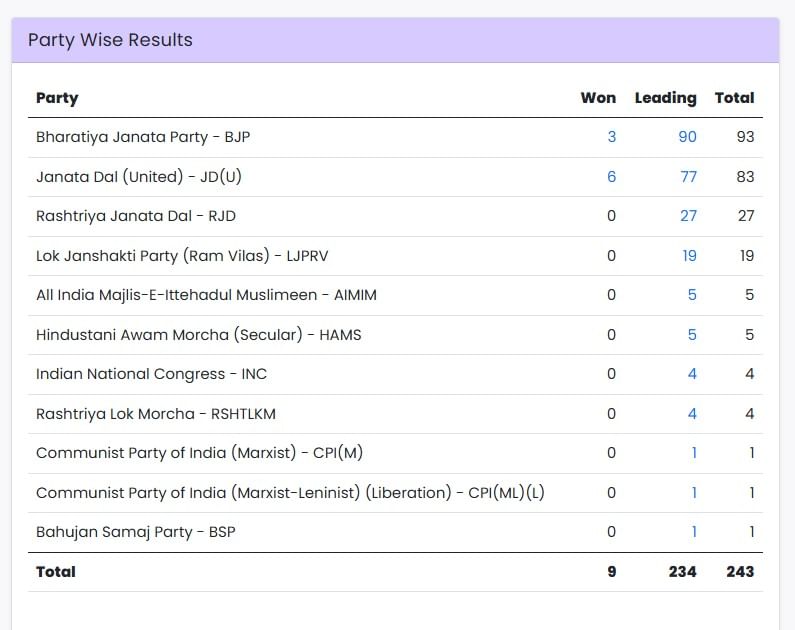Open BJP's leading seats link showing 90
This screenshot has height=630, width=795.
[x=688, y=137]
